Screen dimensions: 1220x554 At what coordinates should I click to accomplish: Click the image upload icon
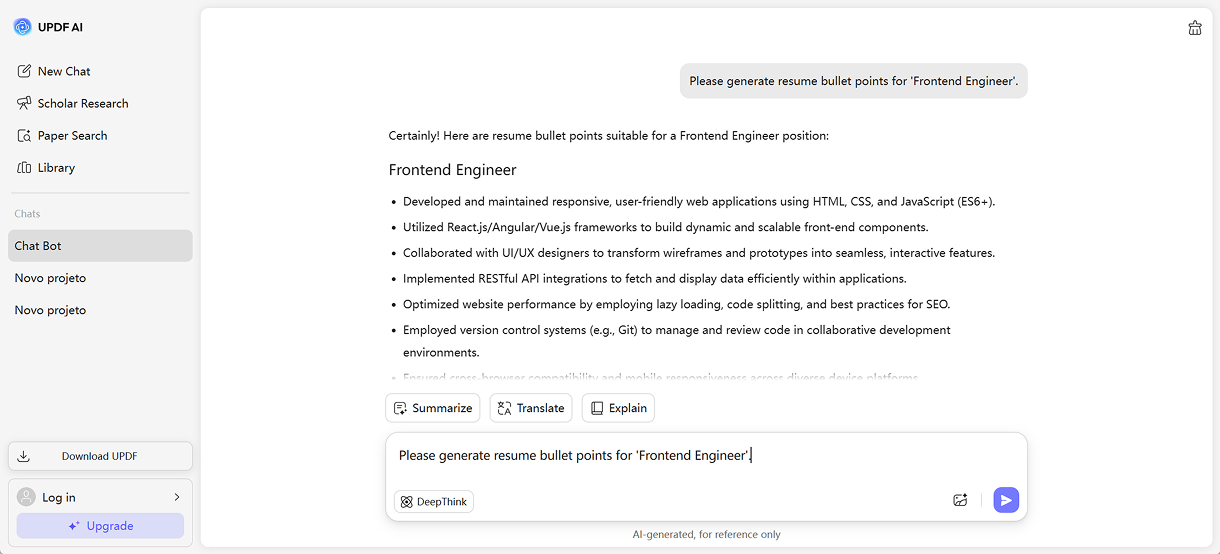click(x=960, y=500)
